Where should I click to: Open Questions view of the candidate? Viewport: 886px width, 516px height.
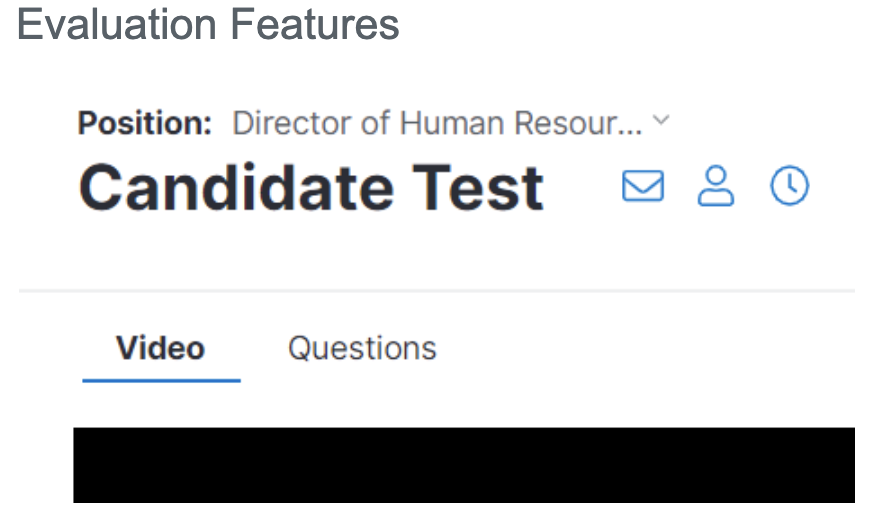click(362, 348)
